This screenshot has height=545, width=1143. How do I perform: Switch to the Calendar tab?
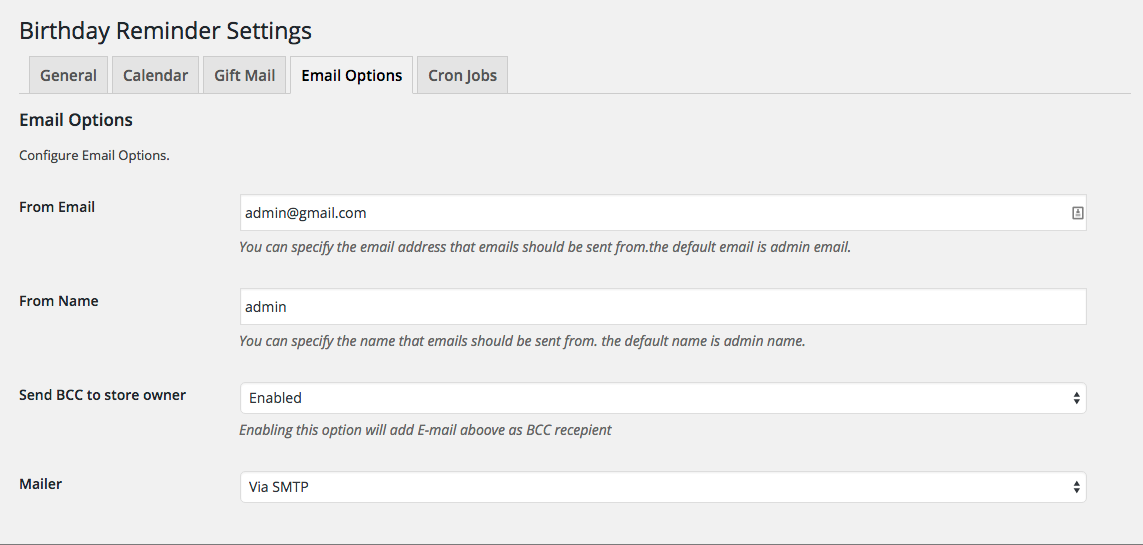tap(155, 76)
